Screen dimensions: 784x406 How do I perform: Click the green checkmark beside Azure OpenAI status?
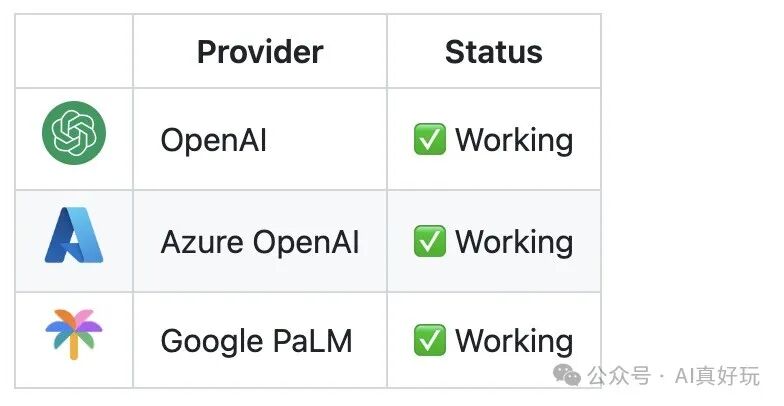click(430, 241)
